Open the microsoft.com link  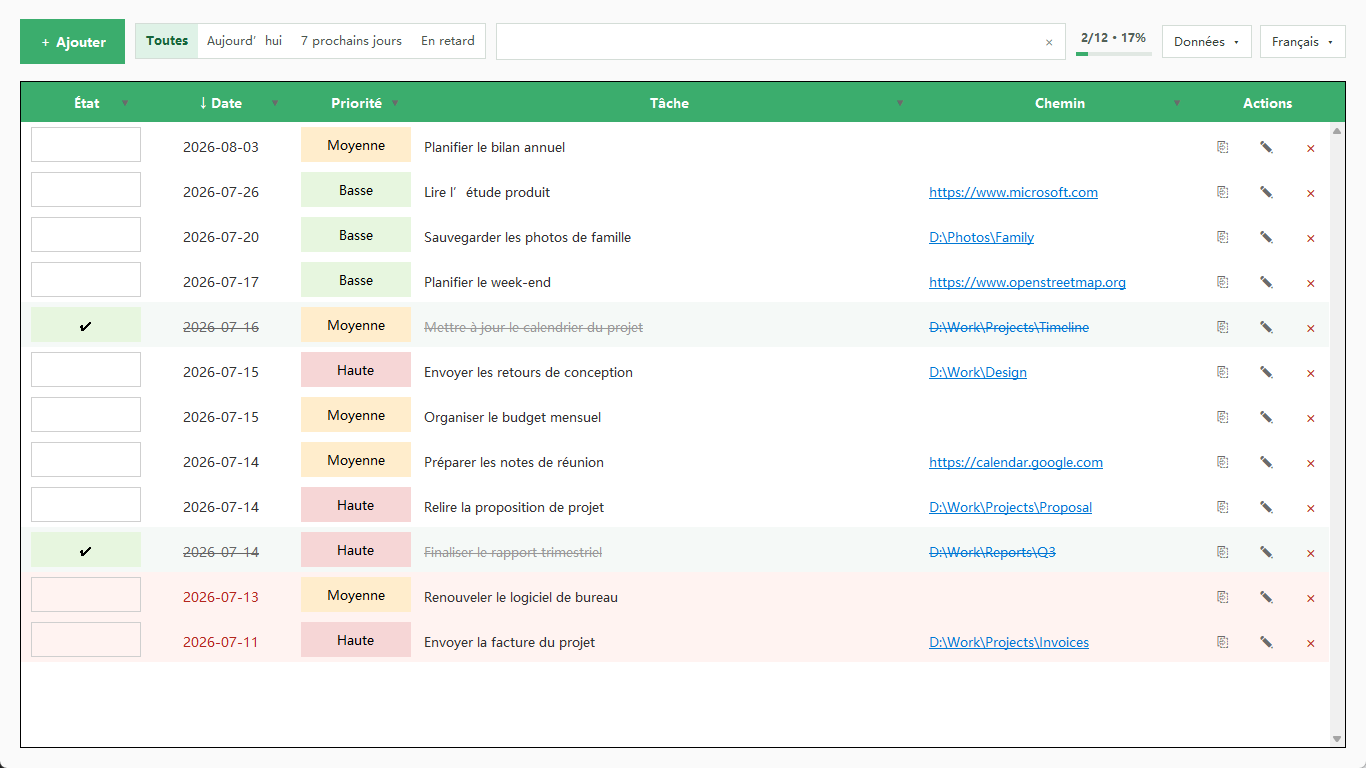(x=1013, y=192)
